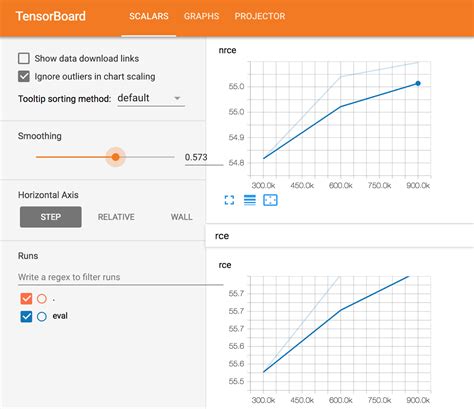Click the data point on the nrce curve

pos(418,83)
